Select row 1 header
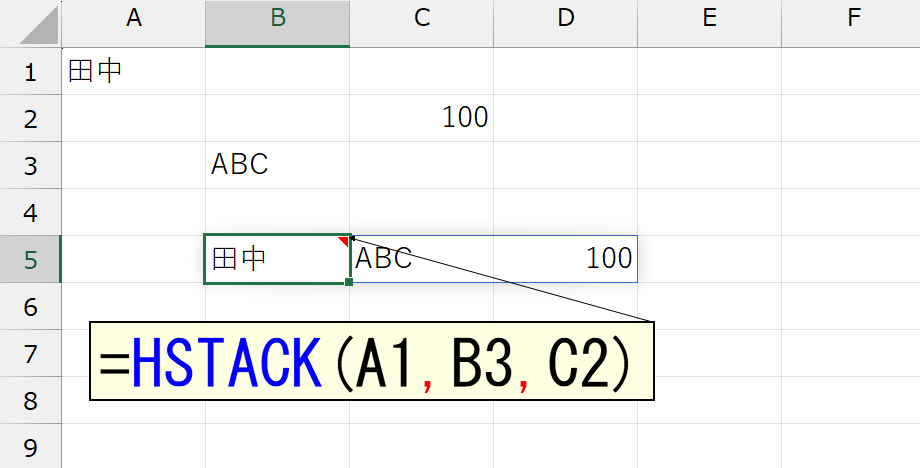This screenshot has height=468, width=920. click(x=31, y=71)
